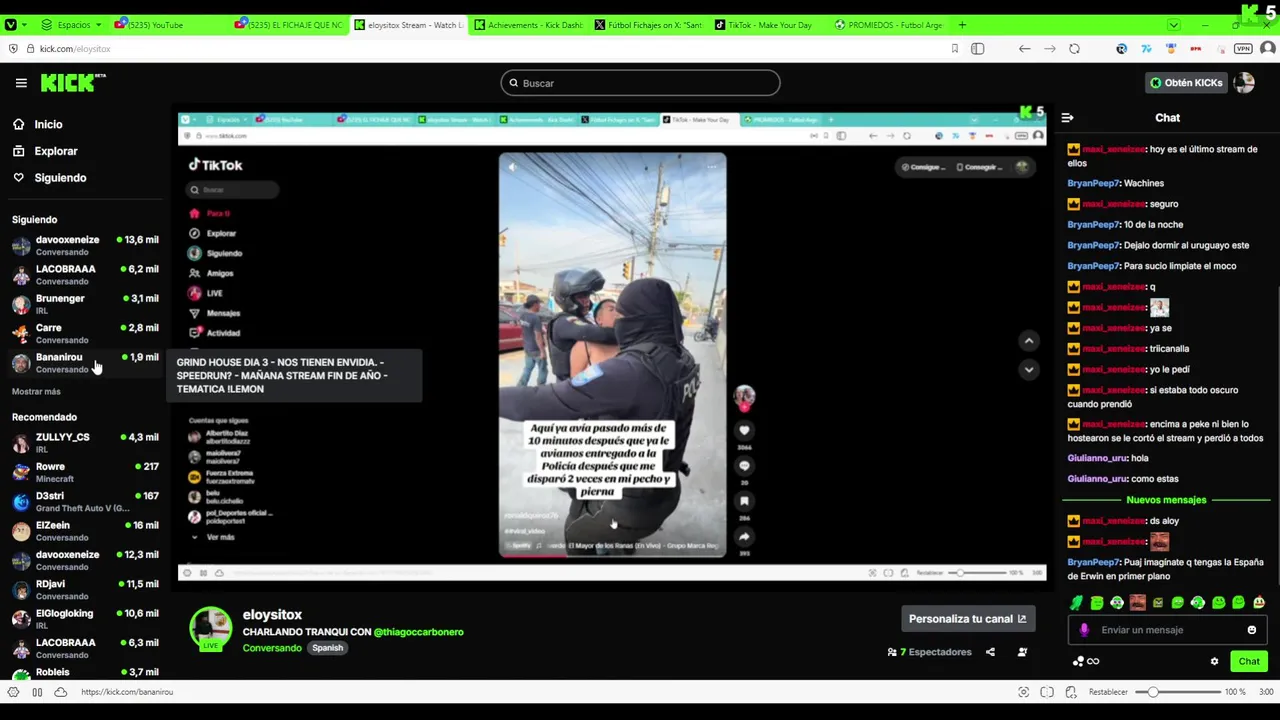This screenshot has width=1280, height=720.
Task: Open the chat settings gear
Action: click(1214, 661)
